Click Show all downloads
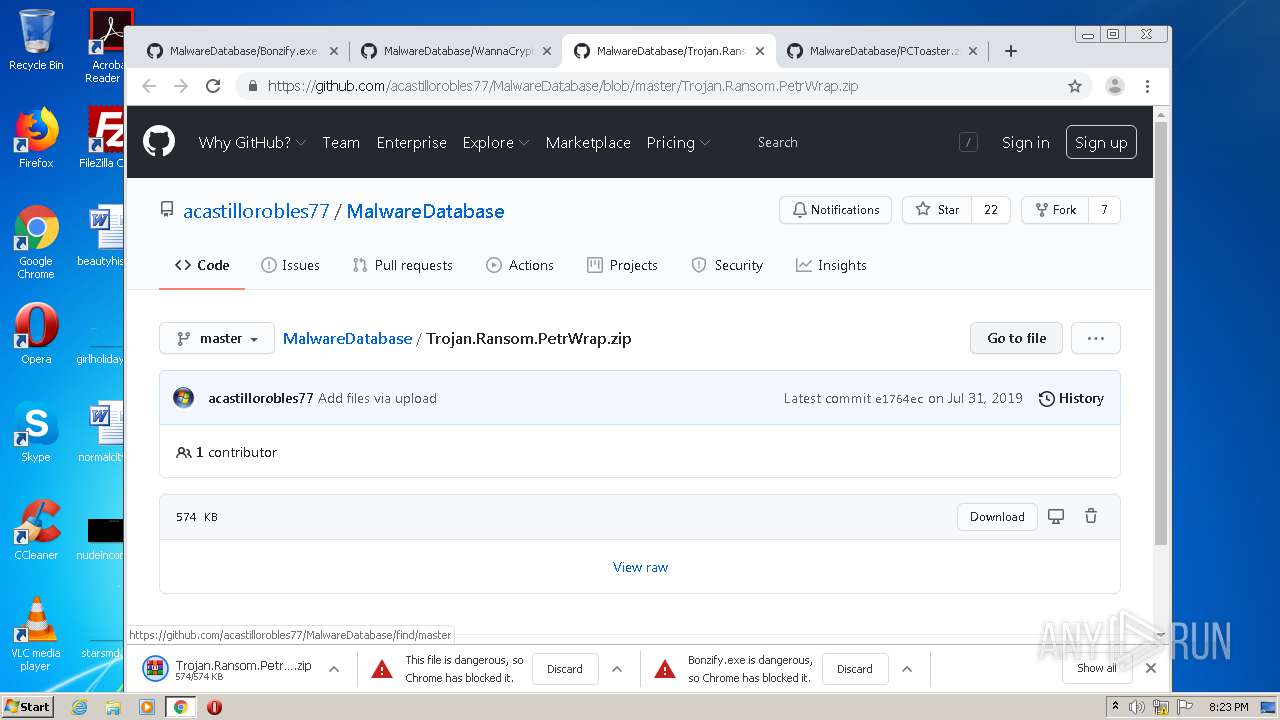The height and width of the screenshot is (720, 1280). [1097, 668]
